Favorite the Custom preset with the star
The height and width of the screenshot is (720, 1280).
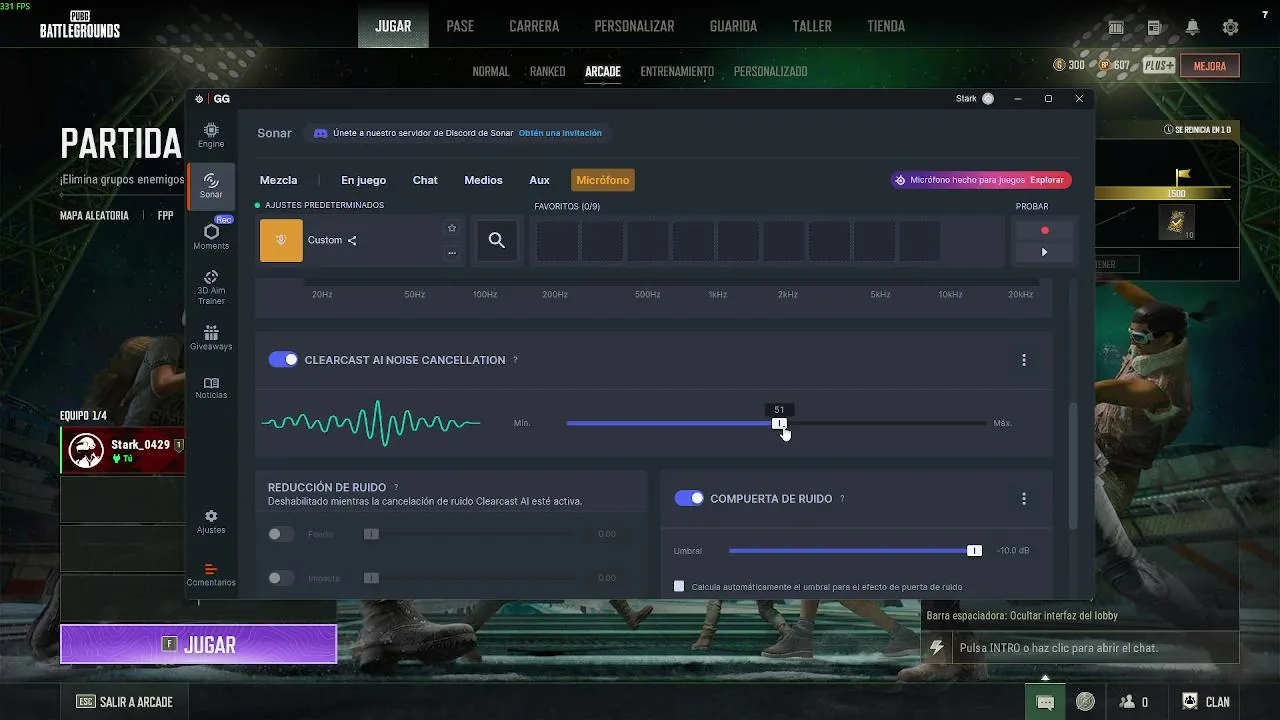point(452,228)
